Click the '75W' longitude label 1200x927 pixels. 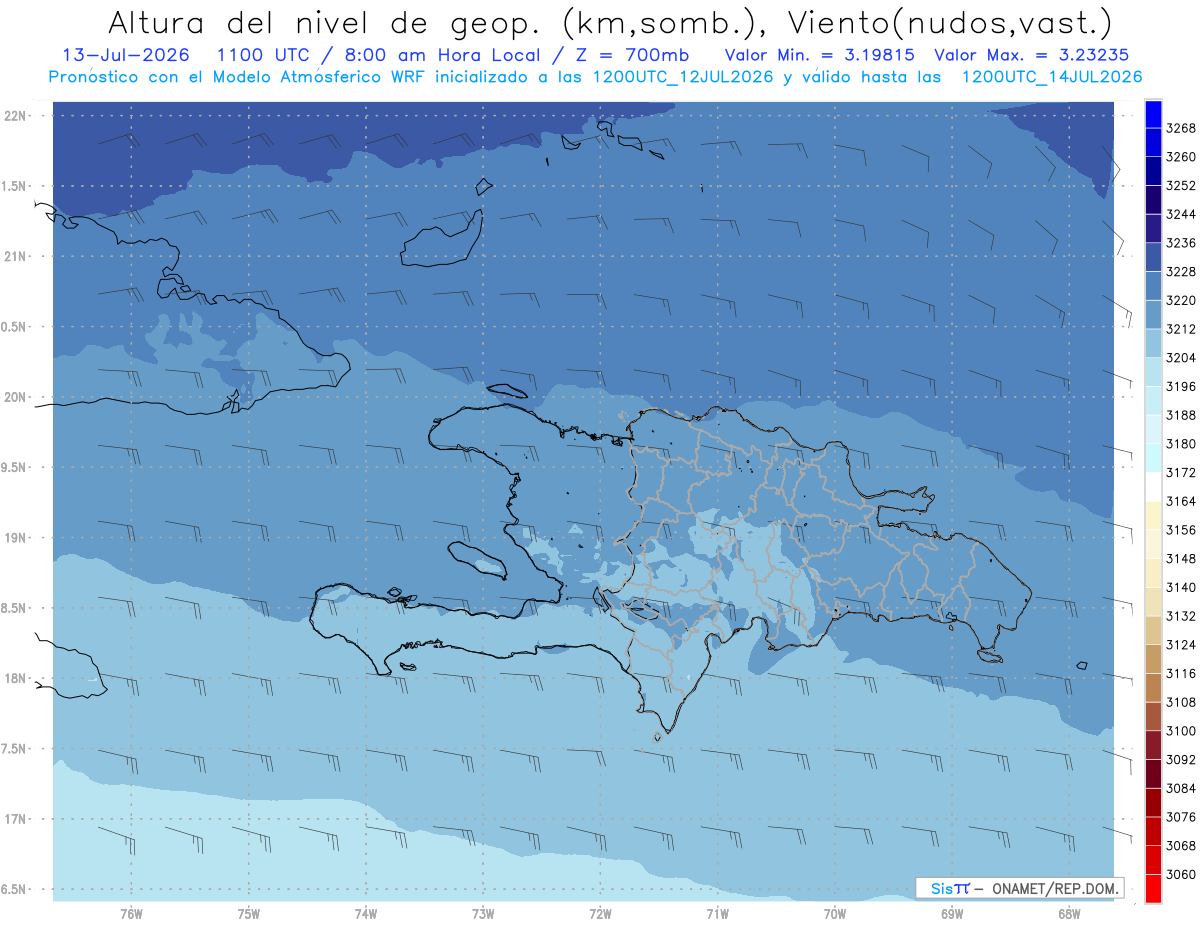tap(249, 913)
